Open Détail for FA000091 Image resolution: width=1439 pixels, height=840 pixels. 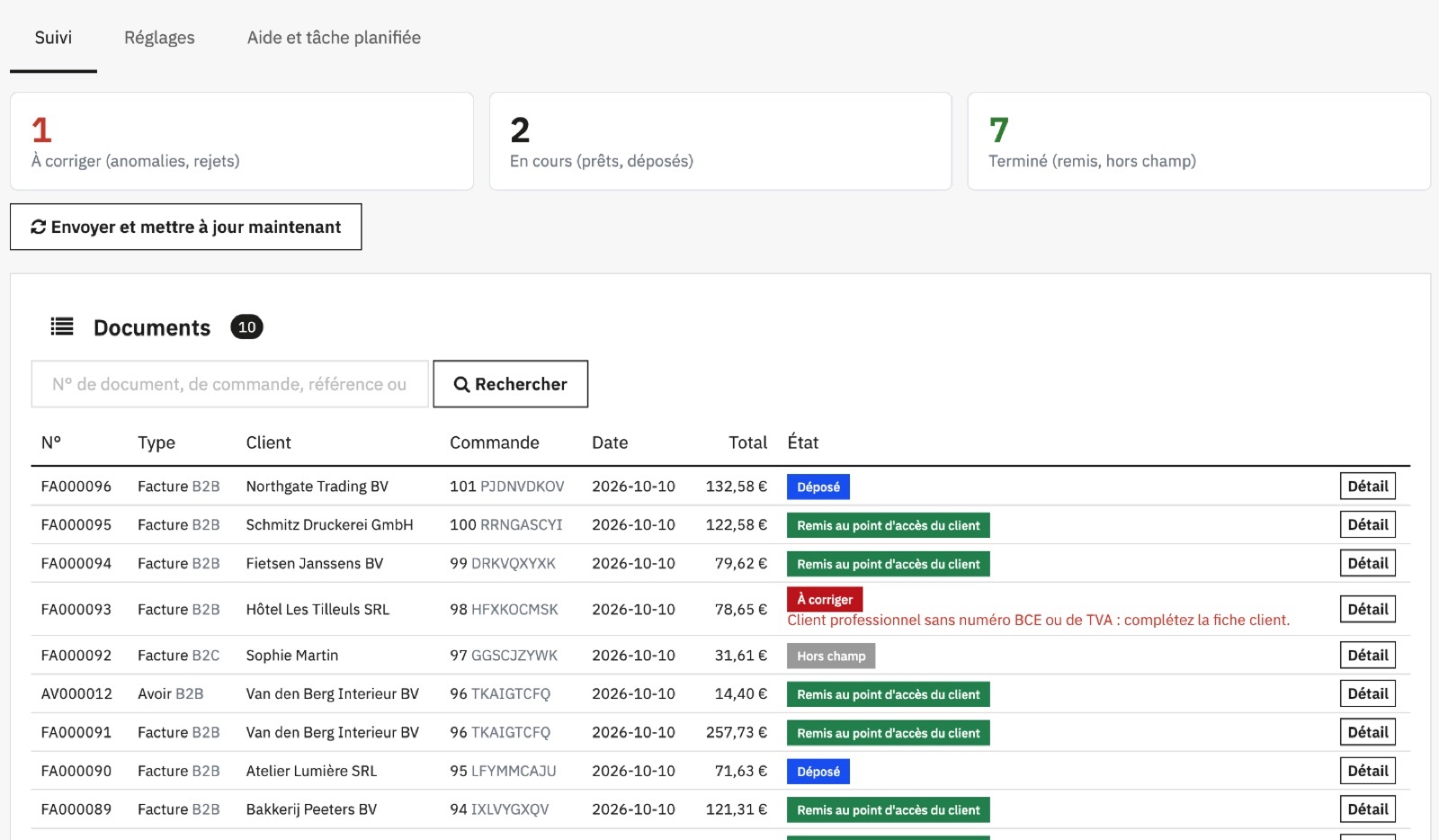(x=1368, y=733)
